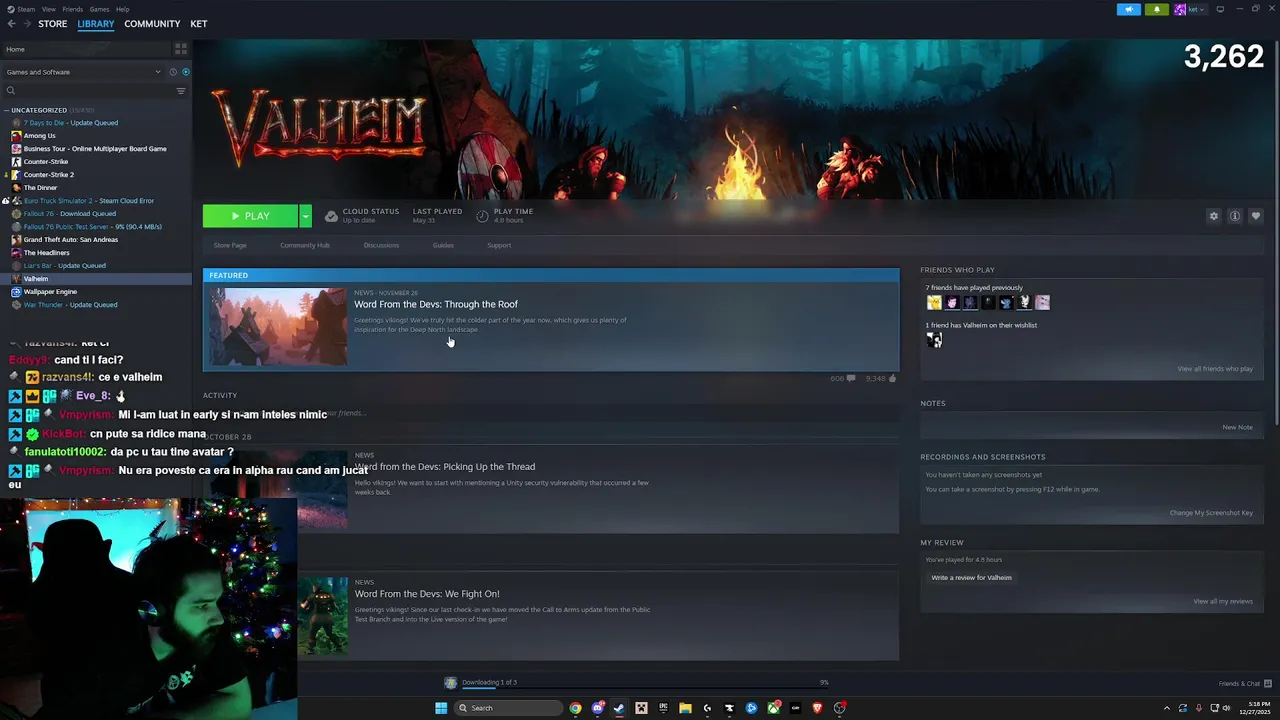Open KET profile tab
The image size is (1280, 720).
(x=199, y=24)
